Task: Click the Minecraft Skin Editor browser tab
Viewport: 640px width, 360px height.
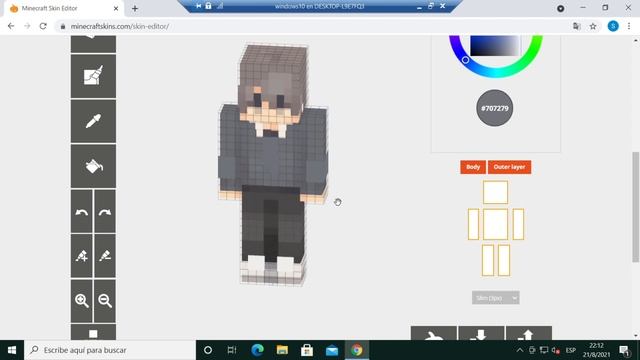Action: click(x=63, y=8)
